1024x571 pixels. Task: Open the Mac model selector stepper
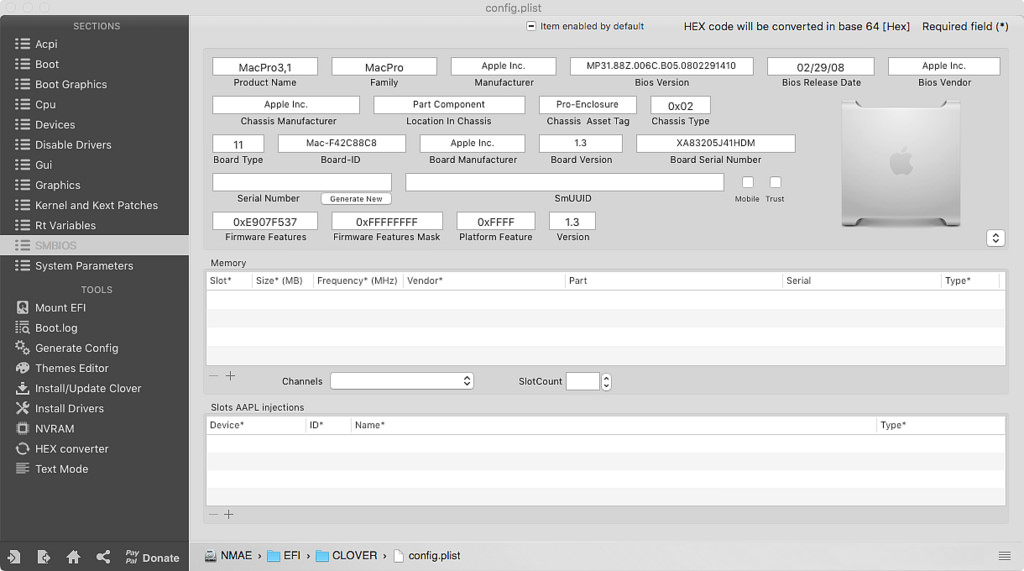(995, 238)
